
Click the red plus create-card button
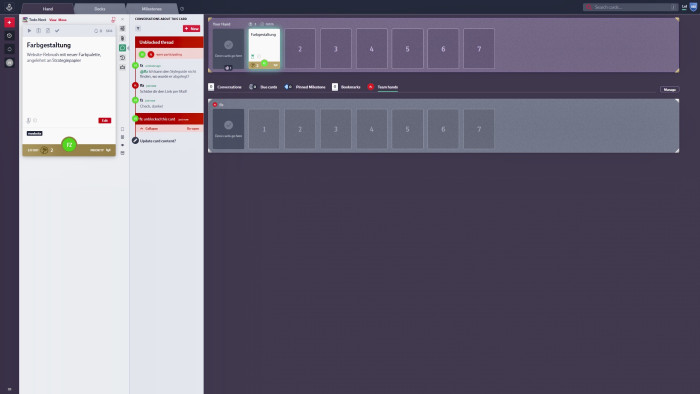click(9, 22)
